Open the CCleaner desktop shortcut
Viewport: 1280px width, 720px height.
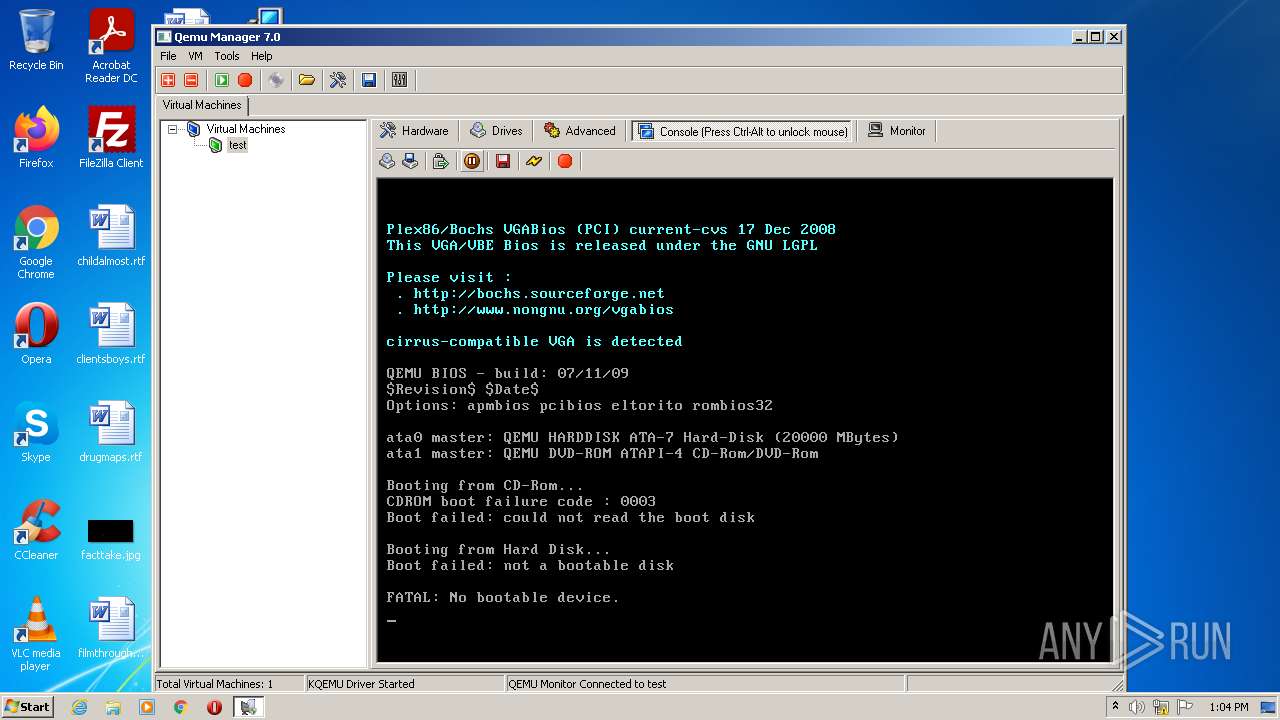36,530
